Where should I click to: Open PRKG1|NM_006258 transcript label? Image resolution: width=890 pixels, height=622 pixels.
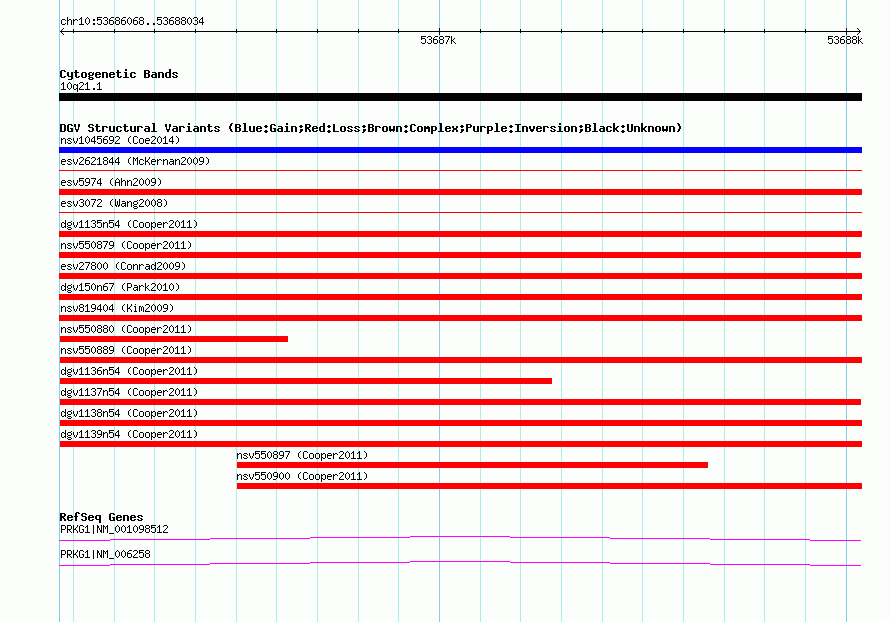click(105, 554)
